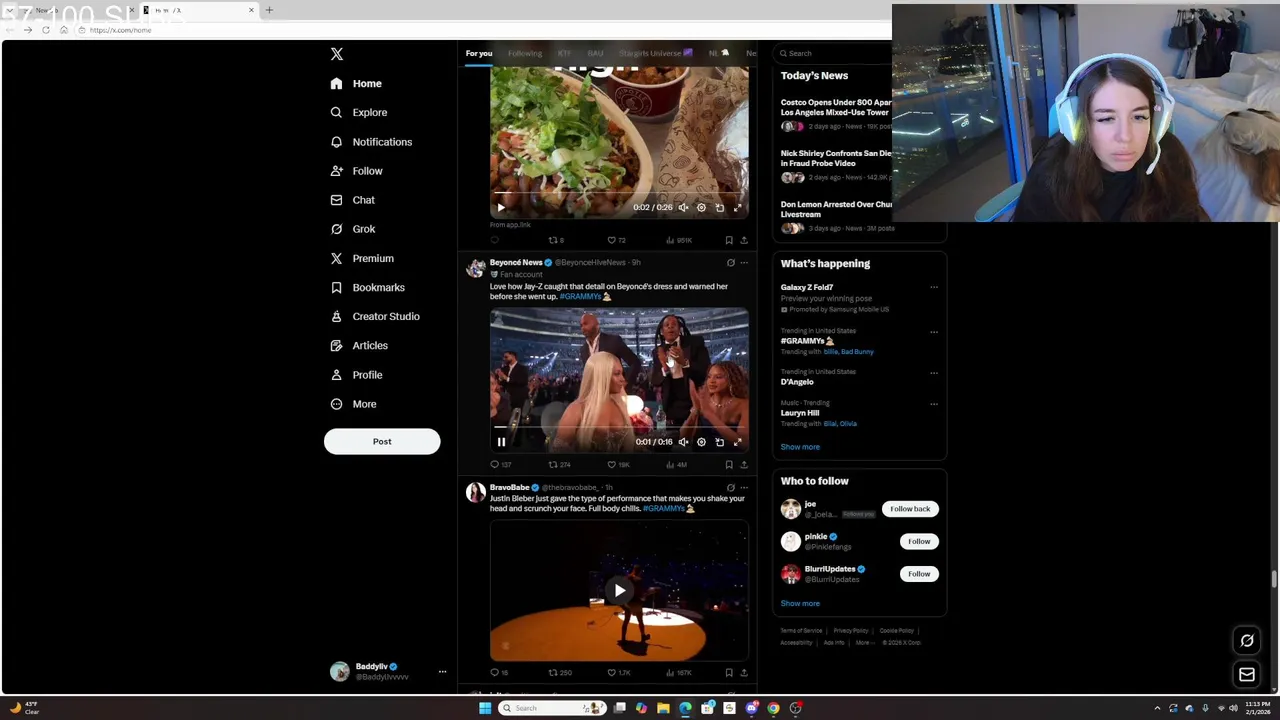
Task: Play the Justin Bieber performance video
Action: tap(619, 590)
